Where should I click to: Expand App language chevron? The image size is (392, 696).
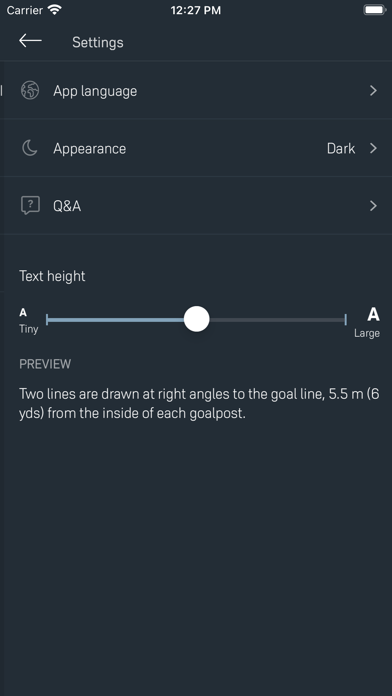tap(373, 91)
